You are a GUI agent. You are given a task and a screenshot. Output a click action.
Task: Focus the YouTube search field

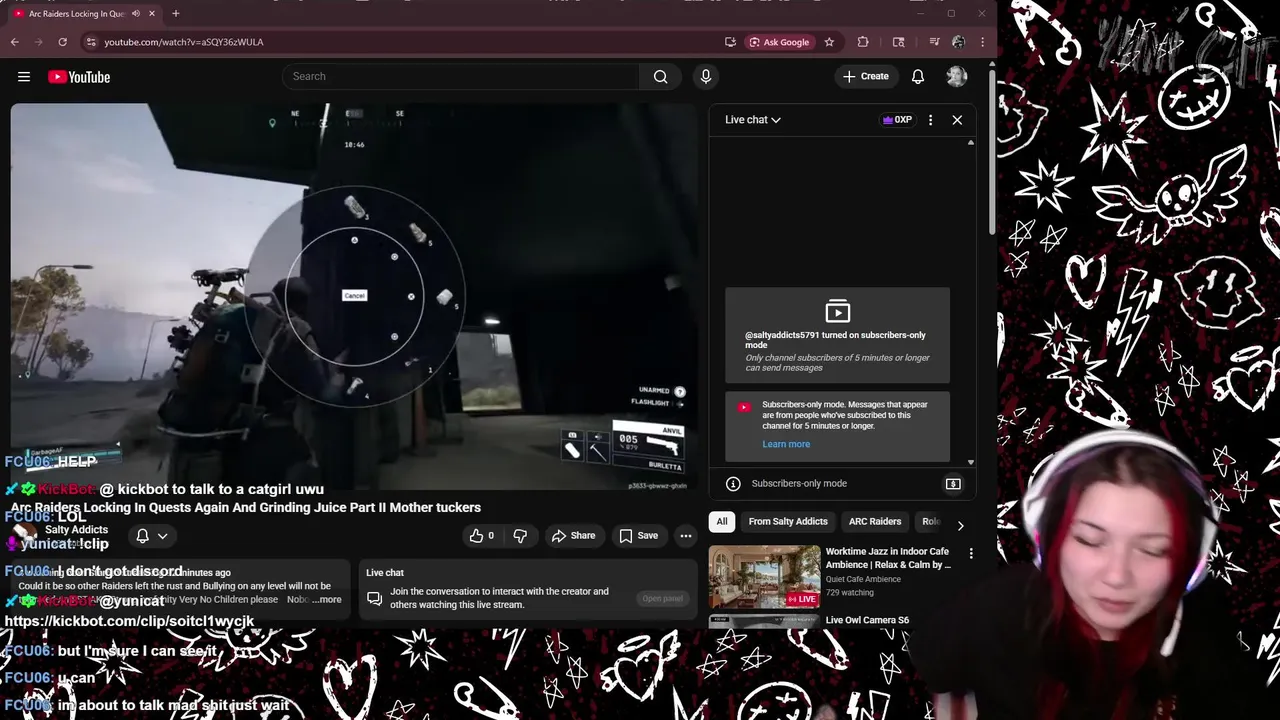(461, 77)
